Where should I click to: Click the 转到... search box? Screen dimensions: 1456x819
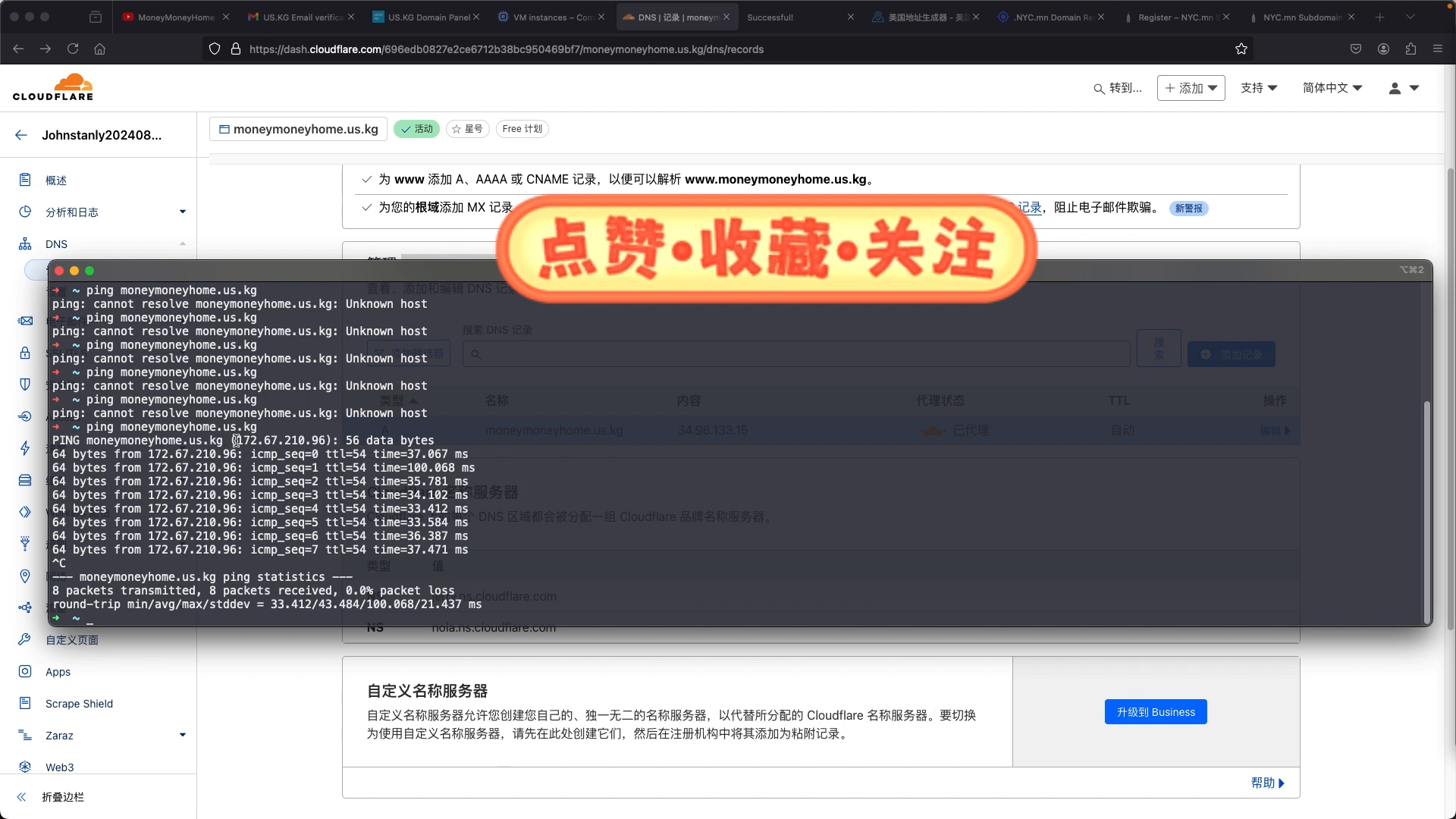(x=1118, y=88)
